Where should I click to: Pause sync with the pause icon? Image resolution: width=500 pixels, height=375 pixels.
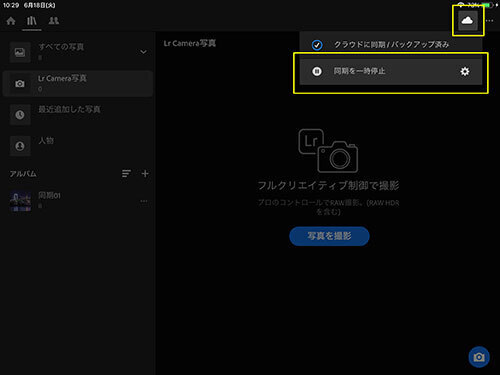tap(317, 71)
